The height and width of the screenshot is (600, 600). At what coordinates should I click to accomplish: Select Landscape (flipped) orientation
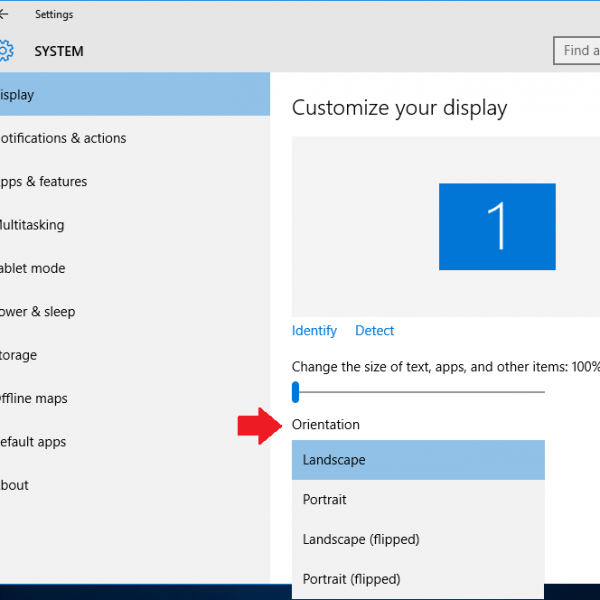[418, 539]
